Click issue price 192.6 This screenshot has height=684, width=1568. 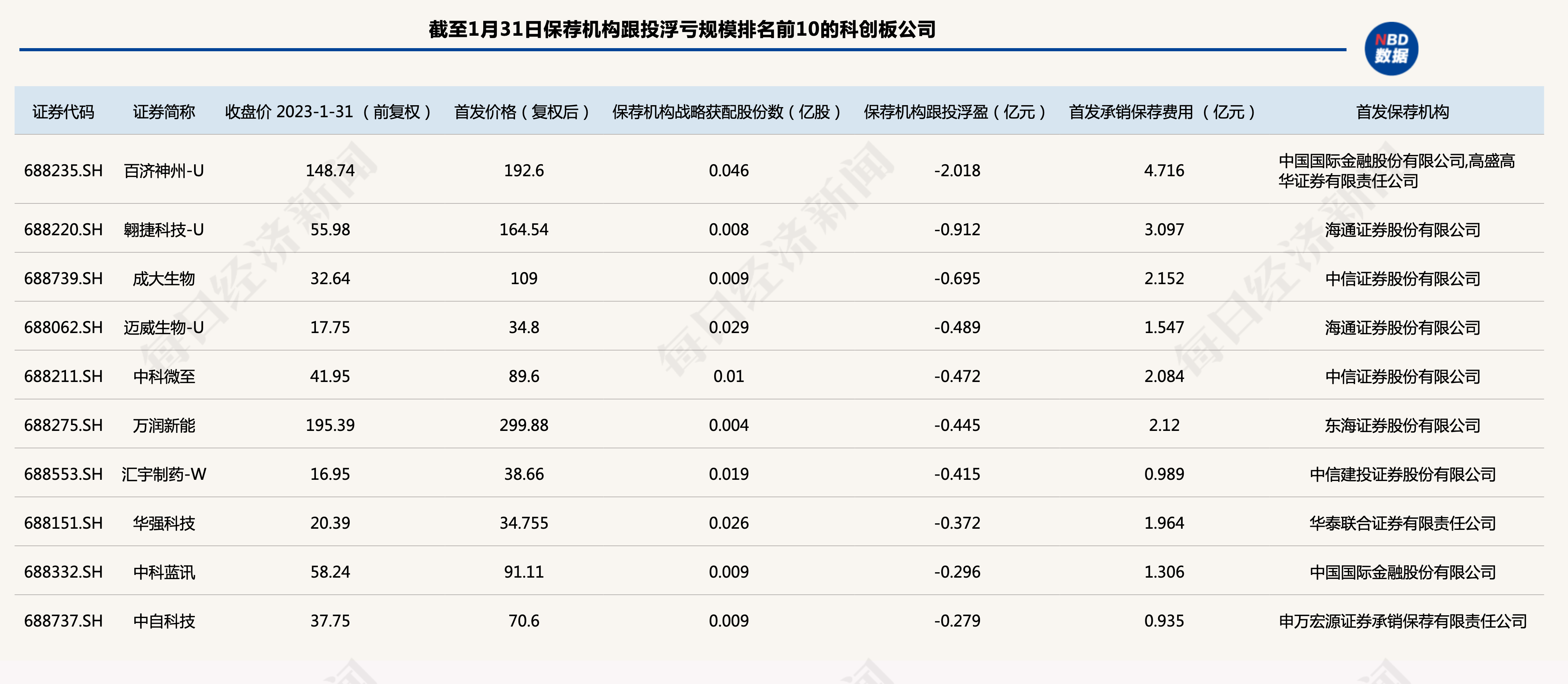pyautogui.click(x=524, y=170)
